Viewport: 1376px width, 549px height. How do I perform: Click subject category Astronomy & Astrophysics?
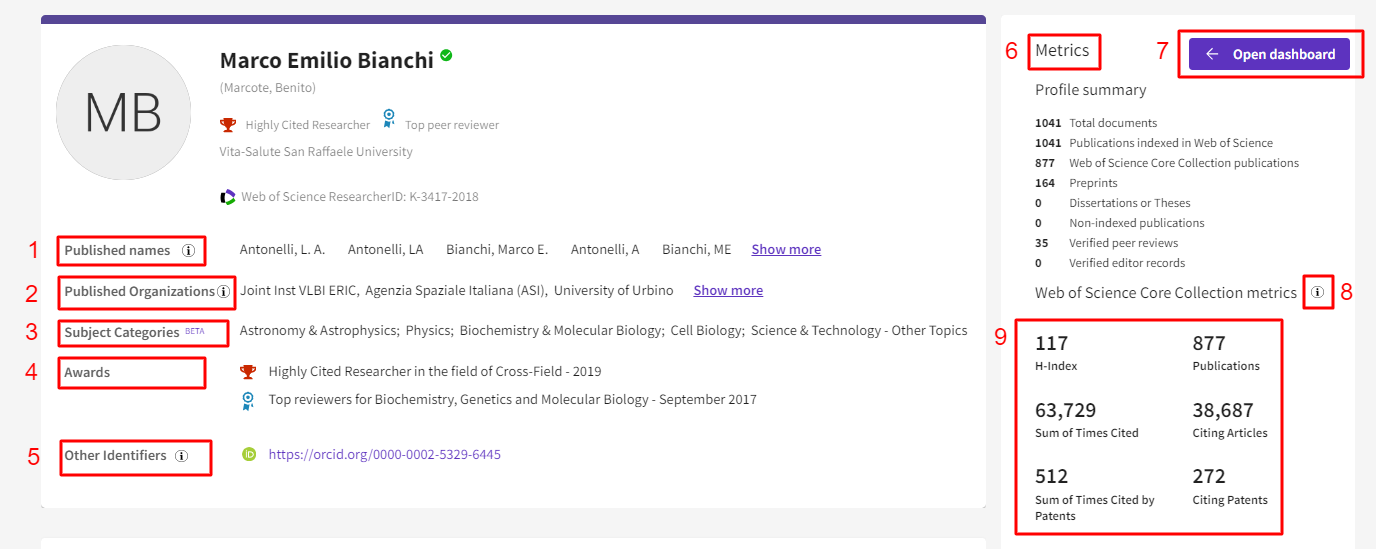pos(319,330)
